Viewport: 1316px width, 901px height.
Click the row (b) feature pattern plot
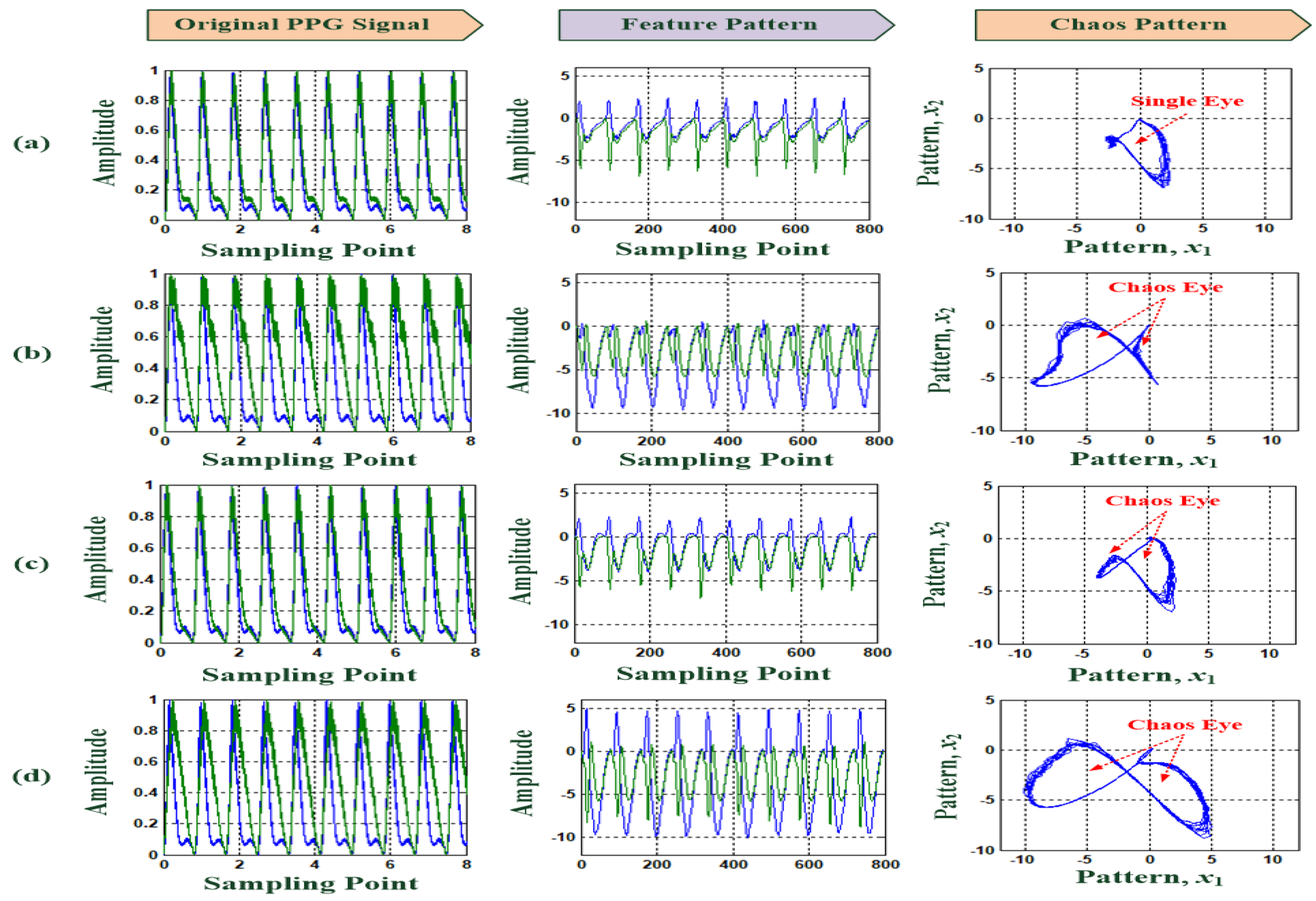[728, 352]
